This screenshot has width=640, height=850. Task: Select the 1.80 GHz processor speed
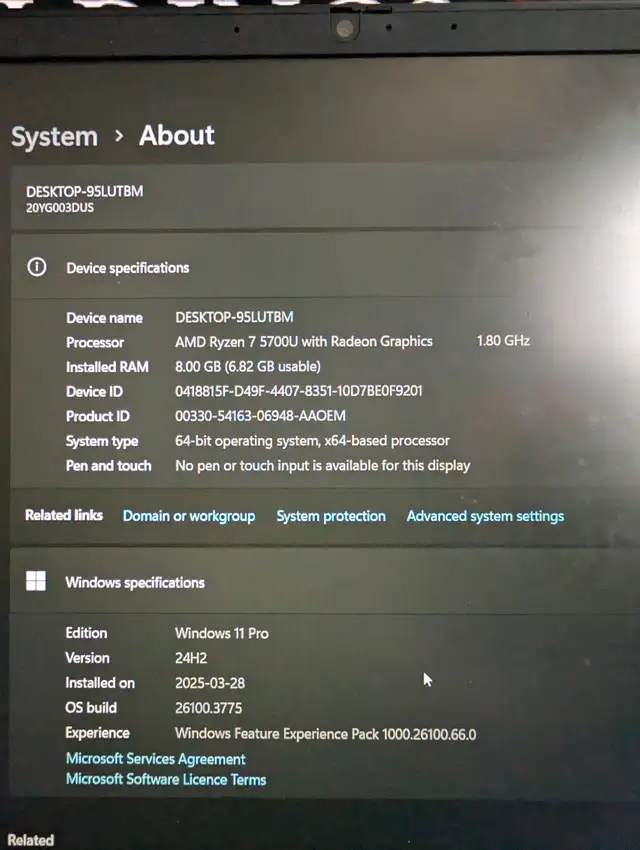503,340
